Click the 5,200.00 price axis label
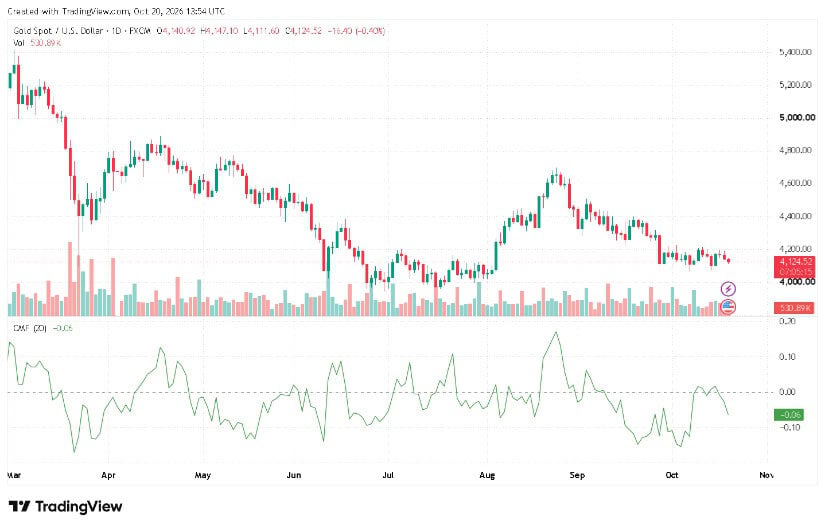 [x=795, y=85]
